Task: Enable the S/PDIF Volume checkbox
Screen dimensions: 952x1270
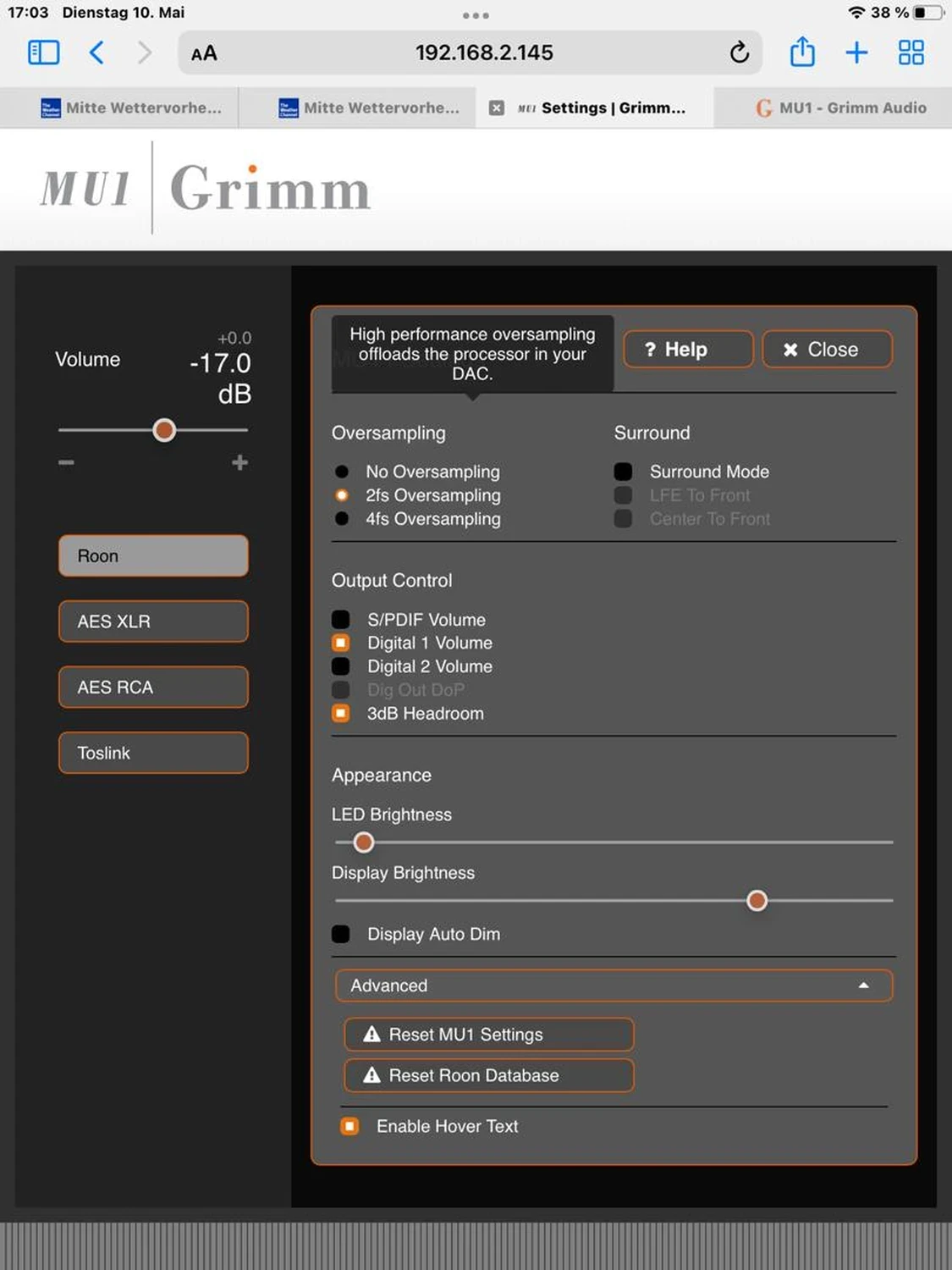Action: (341, 620)
